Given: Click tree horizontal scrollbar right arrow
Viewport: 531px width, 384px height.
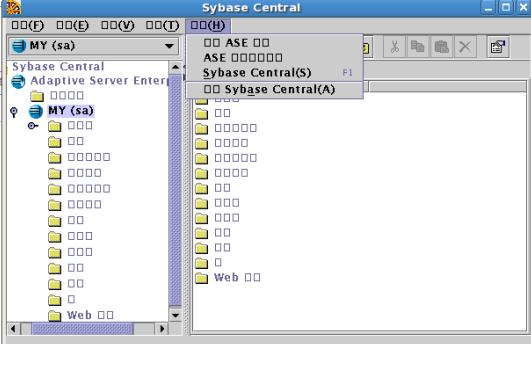Looking at the screenshot, I should pos(162,328).
